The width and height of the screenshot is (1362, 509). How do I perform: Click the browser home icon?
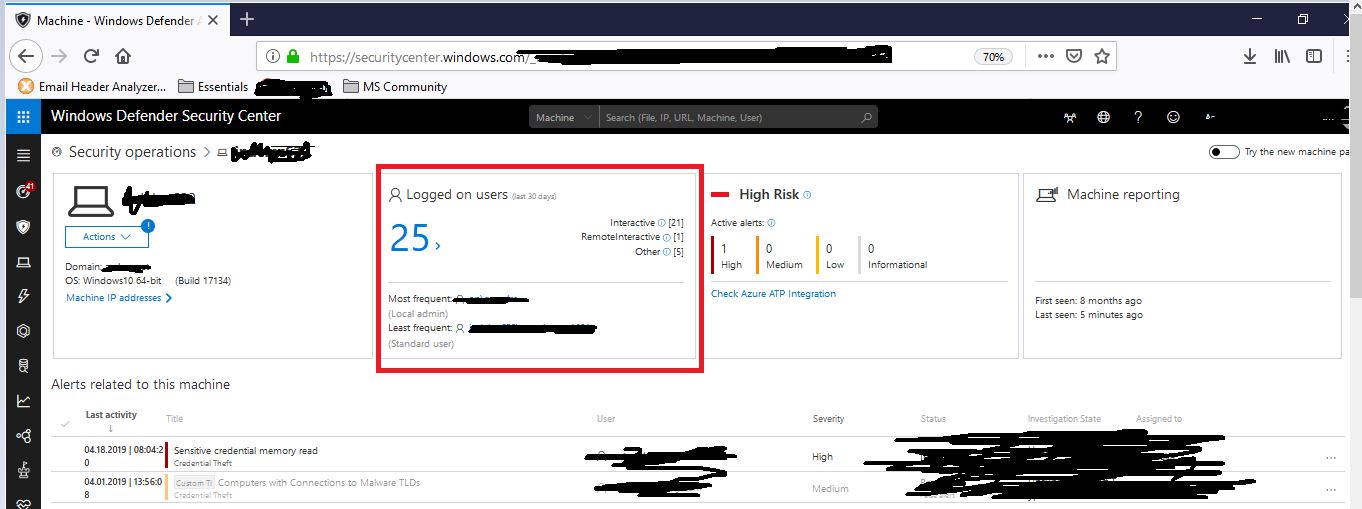coord(123,56)
